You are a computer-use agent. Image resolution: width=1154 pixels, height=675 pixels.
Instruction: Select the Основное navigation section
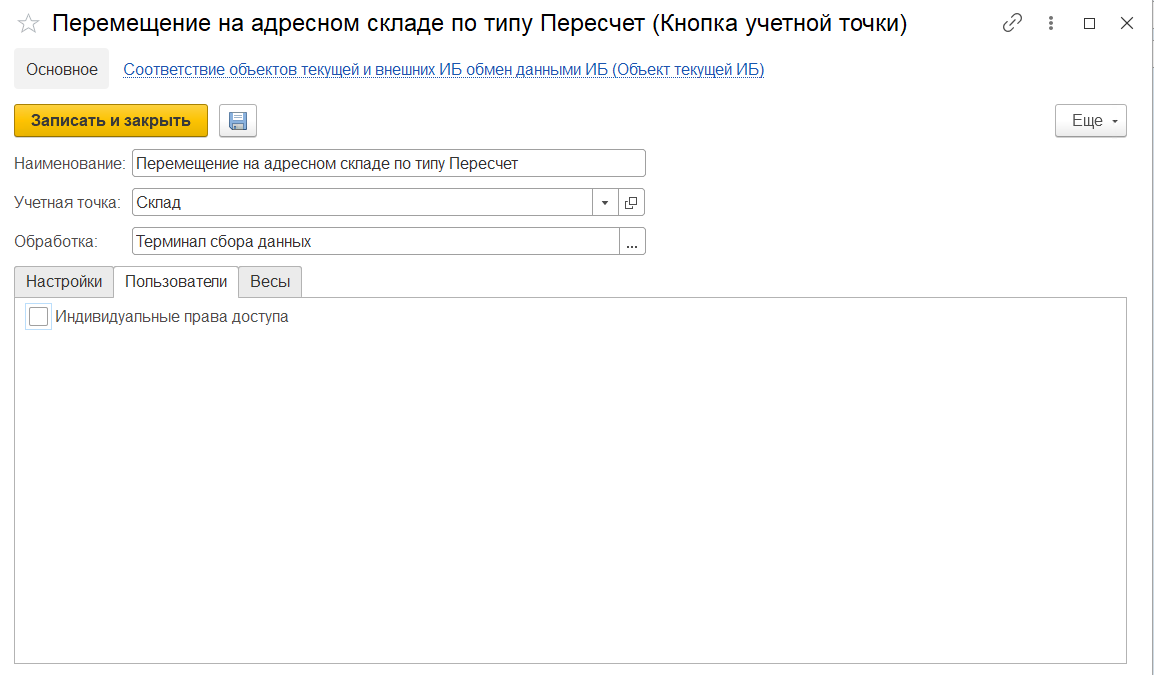coord(62,69)
